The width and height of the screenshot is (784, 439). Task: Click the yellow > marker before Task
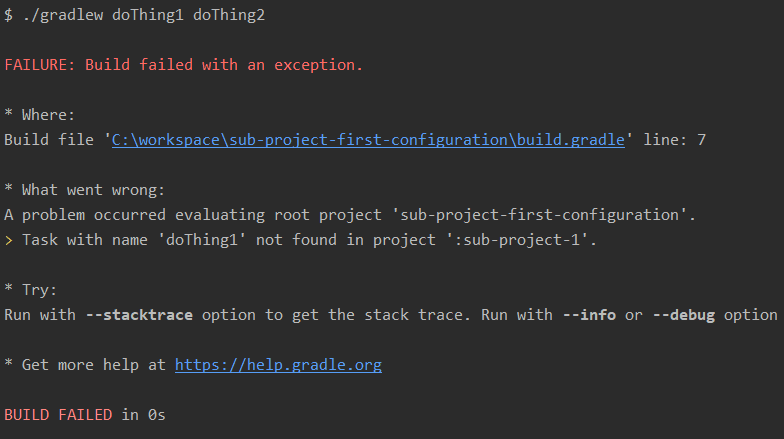(x=9, y=240)
